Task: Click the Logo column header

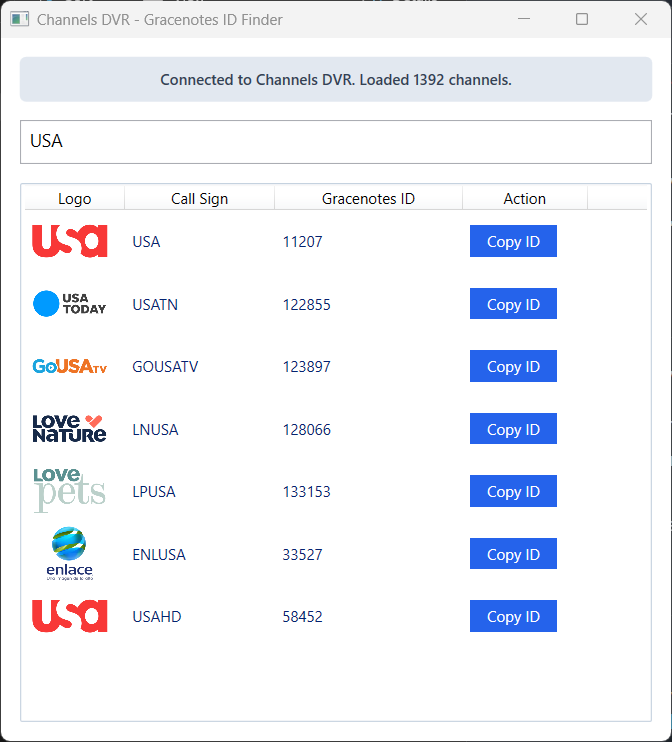Action: [x=74, y=198]
